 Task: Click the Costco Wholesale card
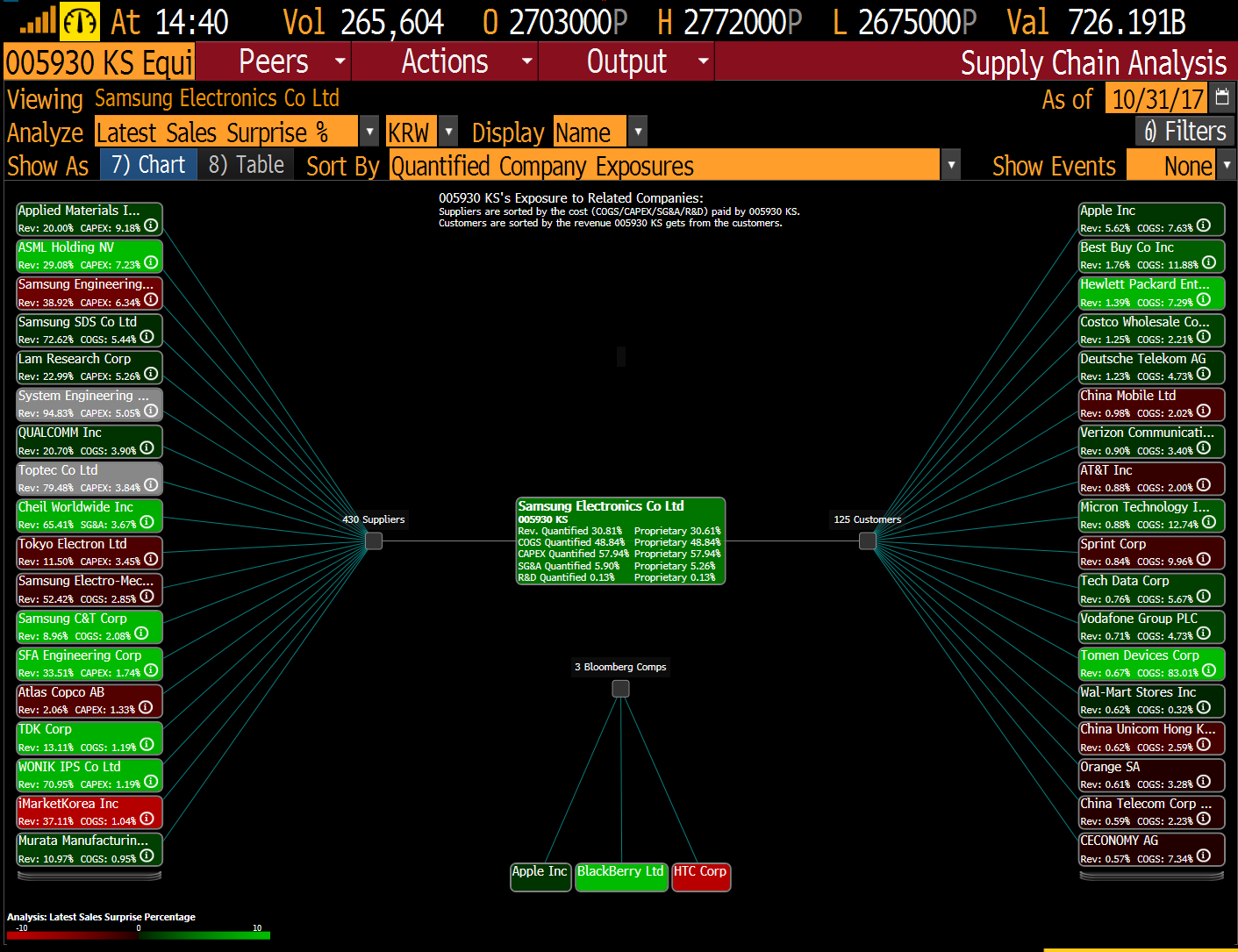click(x=1151, y=330)
